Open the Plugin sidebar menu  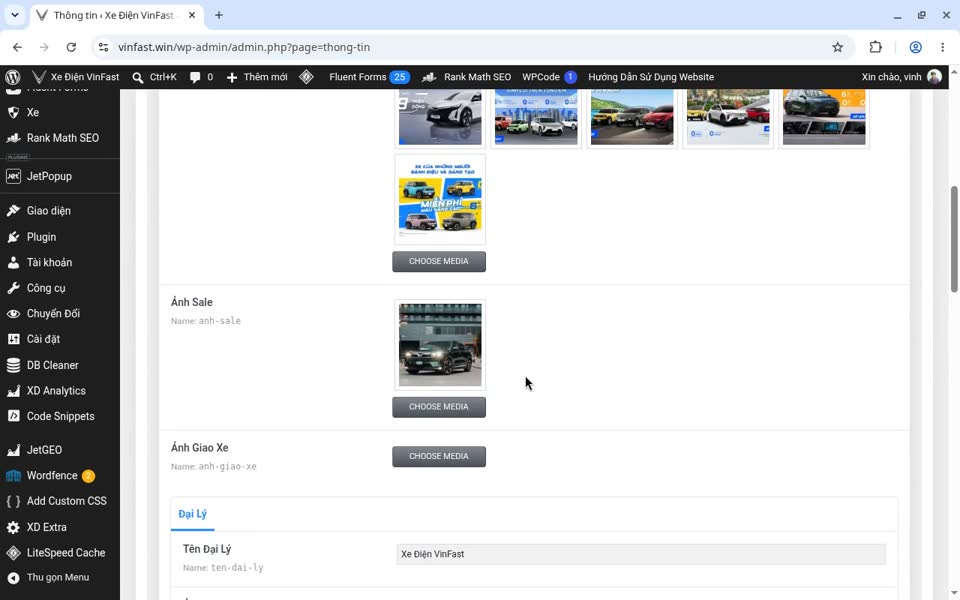[60, 237]
